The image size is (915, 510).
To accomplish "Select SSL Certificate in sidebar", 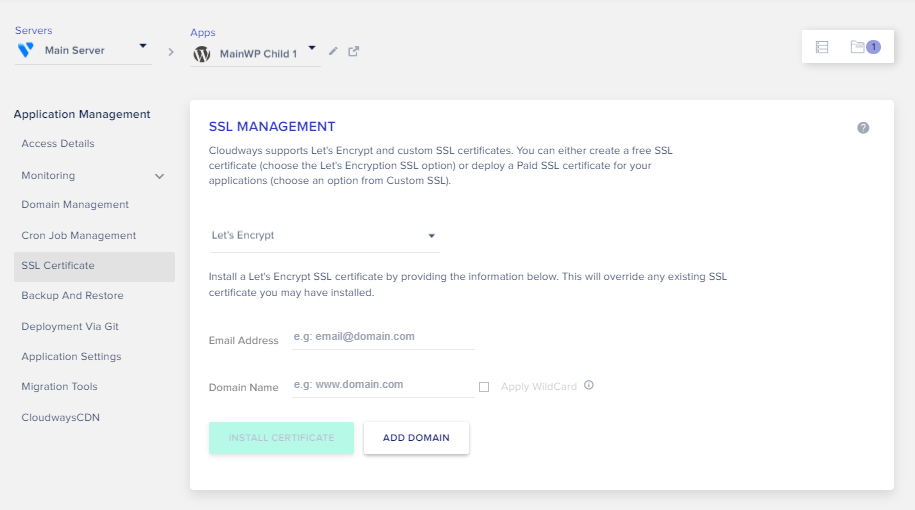I will point(94,267).
